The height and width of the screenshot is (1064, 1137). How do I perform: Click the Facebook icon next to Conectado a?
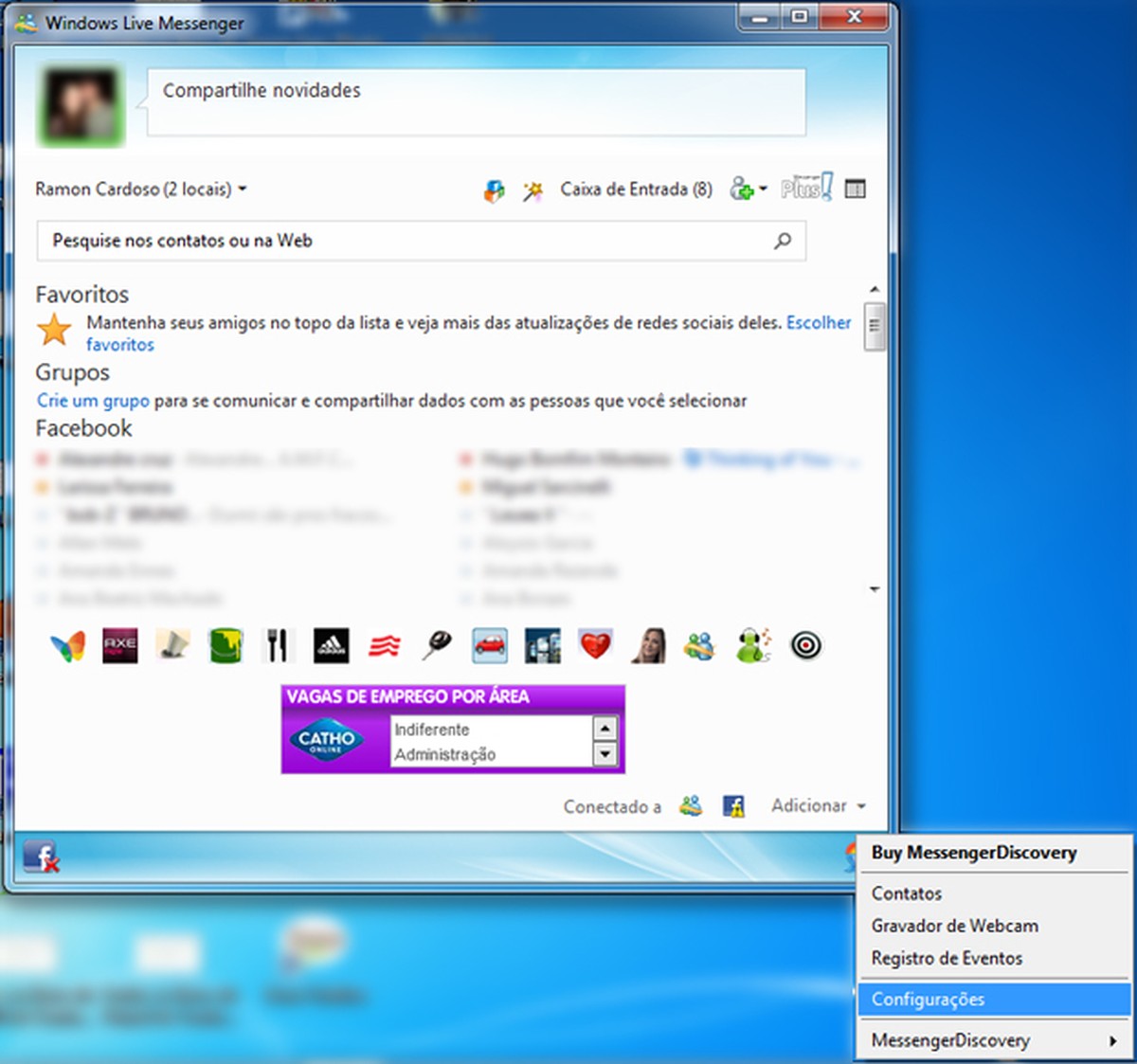[x=733, y=806]
